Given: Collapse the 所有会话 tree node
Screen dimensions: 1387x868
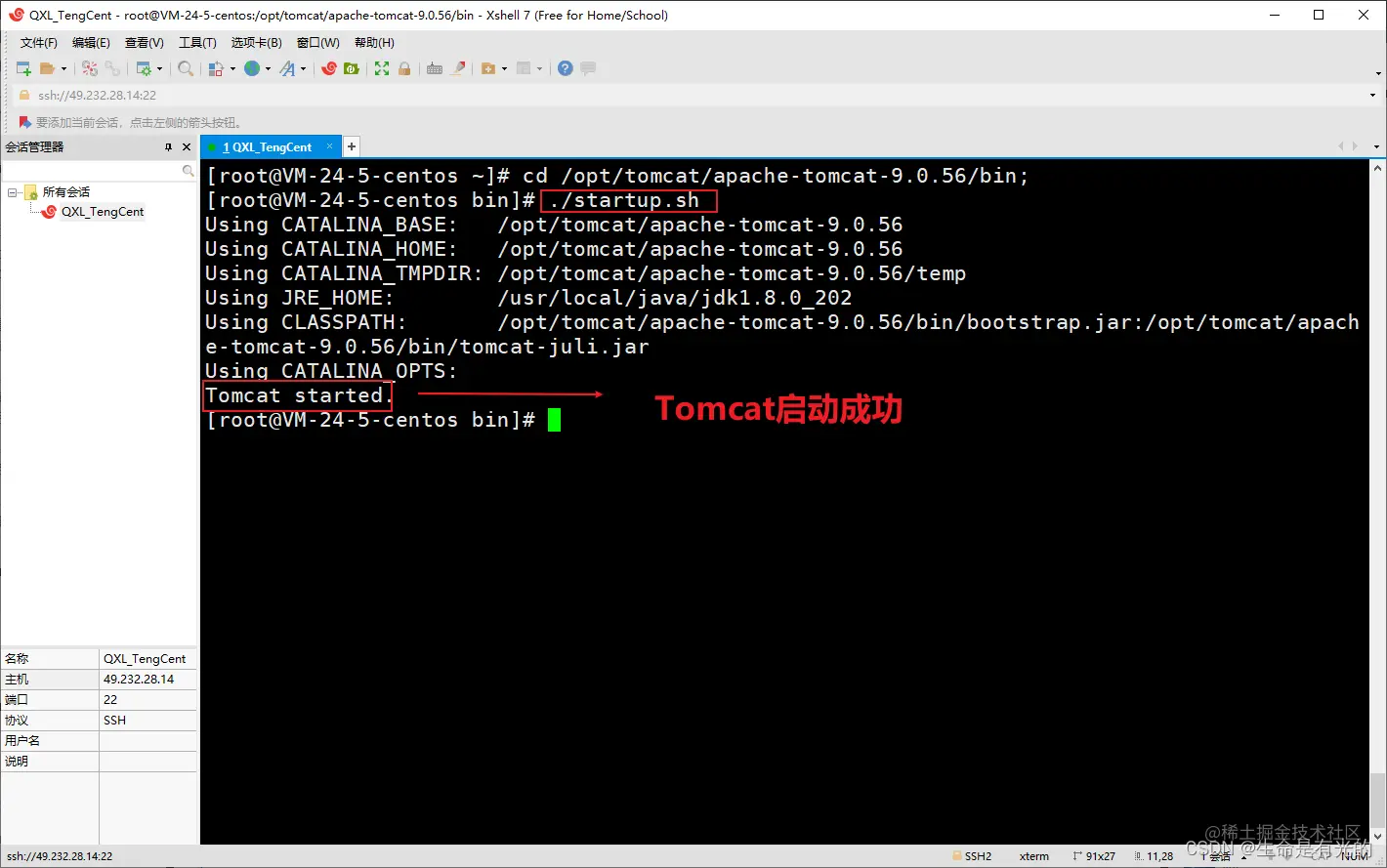Looking at the screenshot, I should pyautogui.click(x=13, y=192).
